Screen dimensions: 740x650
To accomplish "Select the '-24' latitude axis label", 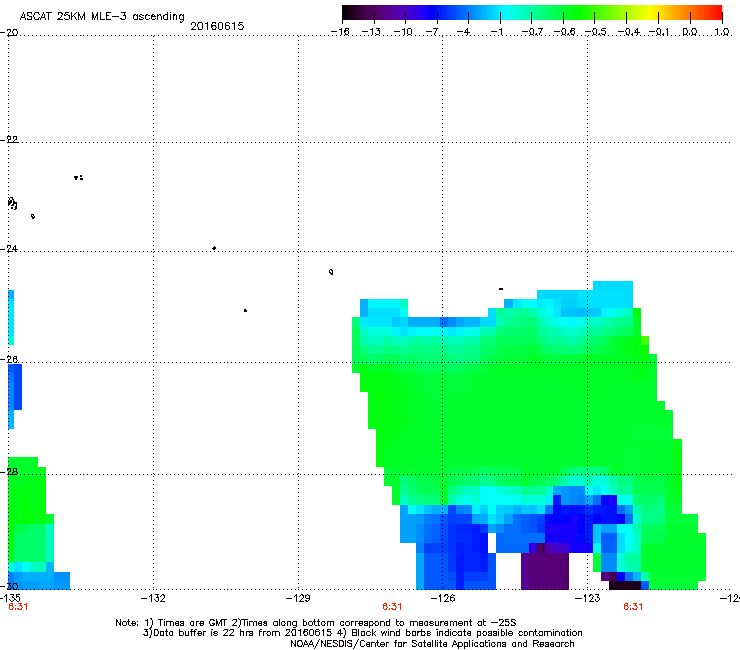I will 9,248.
